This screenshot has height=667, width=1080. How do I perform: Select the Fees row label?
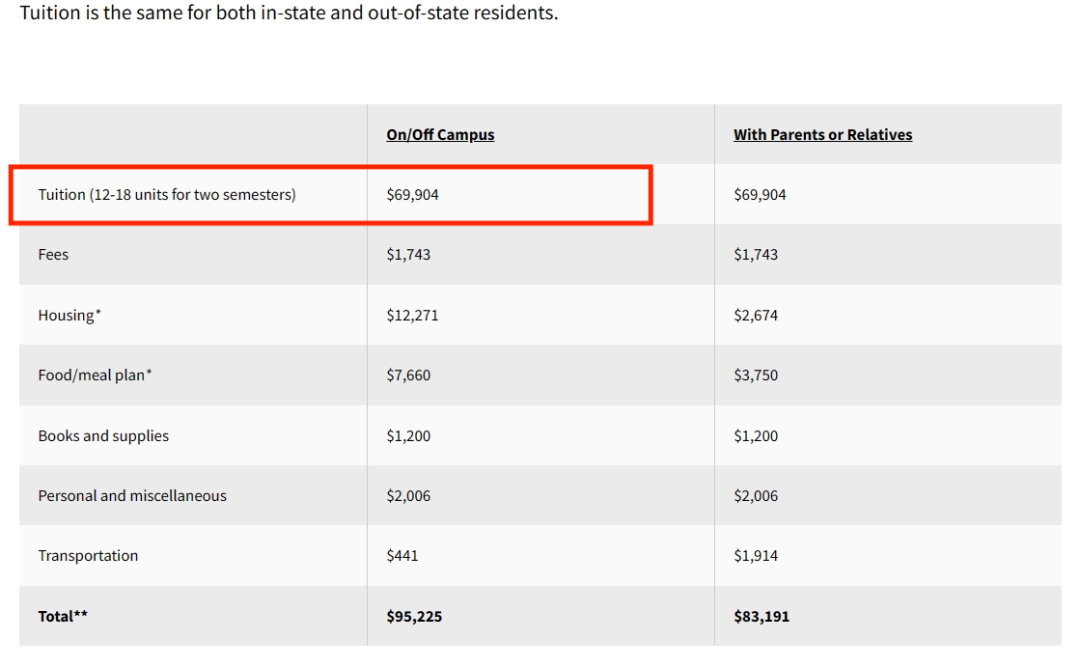(x=53, y=254)
